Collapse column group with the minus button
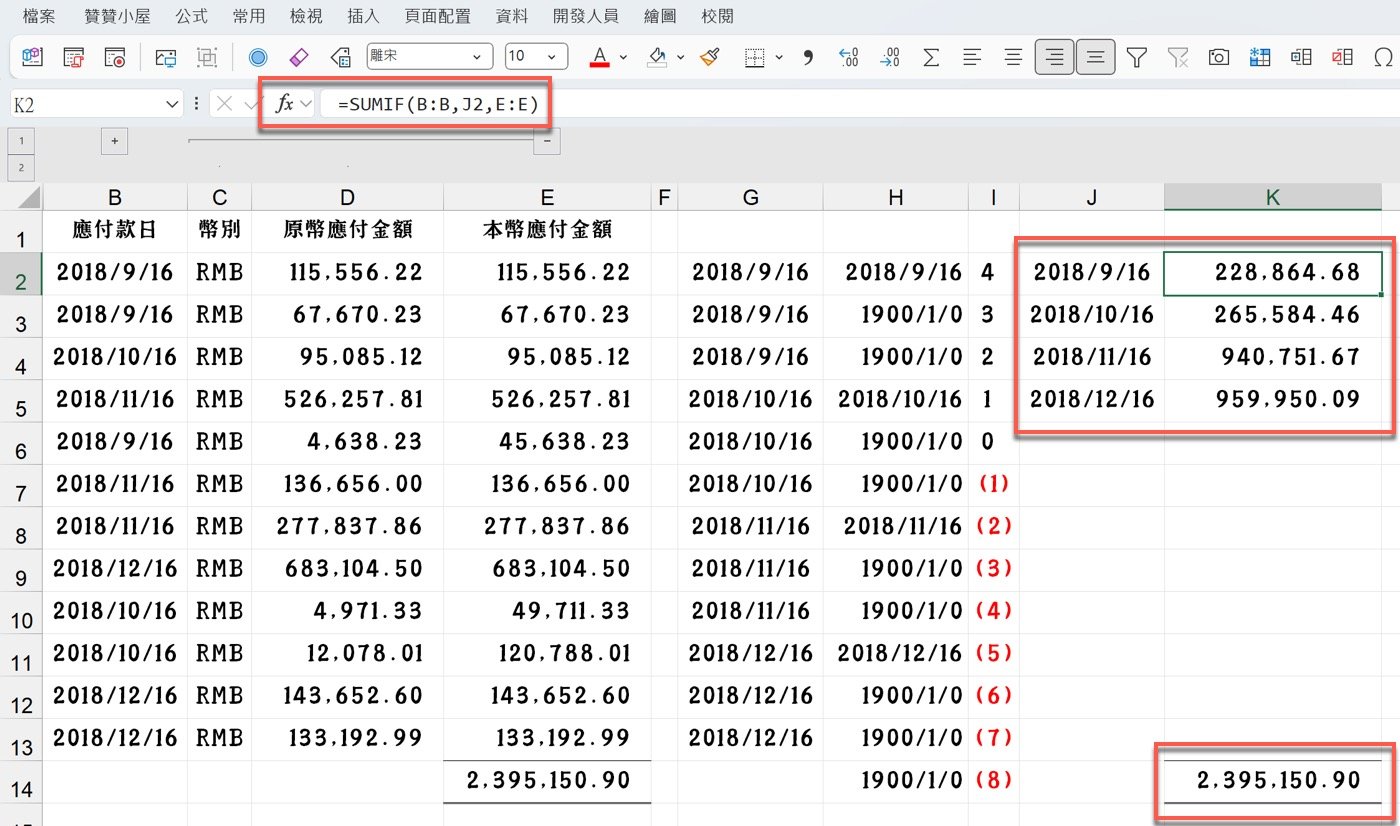The image size is (1400, 826). click(x=547, y=142)
